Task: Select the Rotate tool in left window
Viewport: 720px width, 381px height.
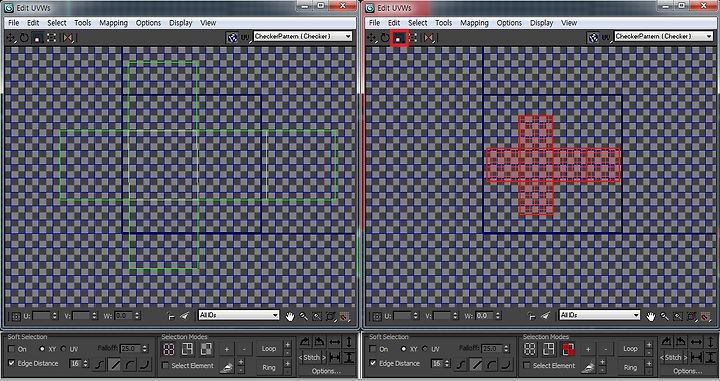Action: (24, 38)
